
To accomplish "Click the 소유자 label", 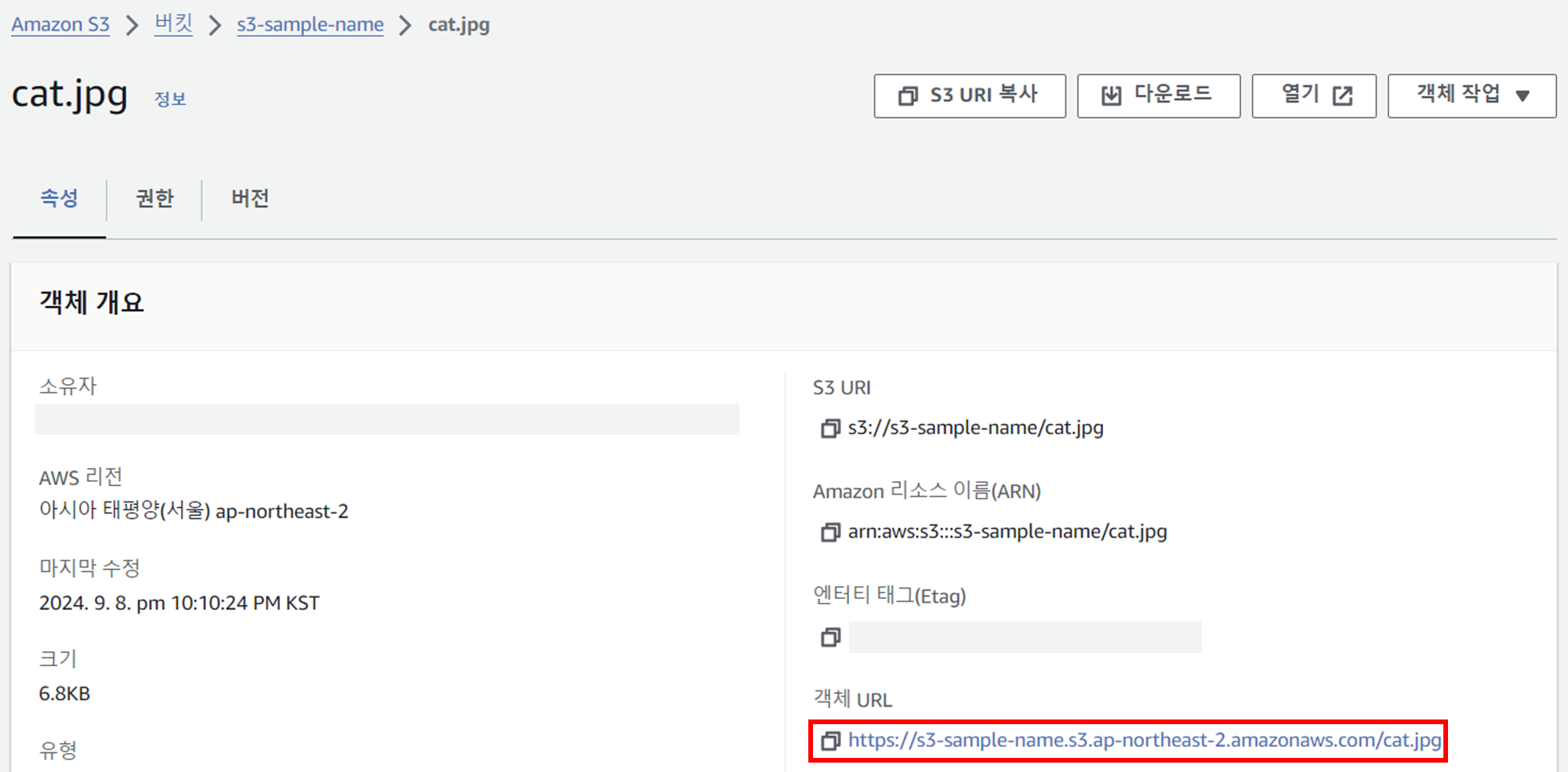I will 68,386.
